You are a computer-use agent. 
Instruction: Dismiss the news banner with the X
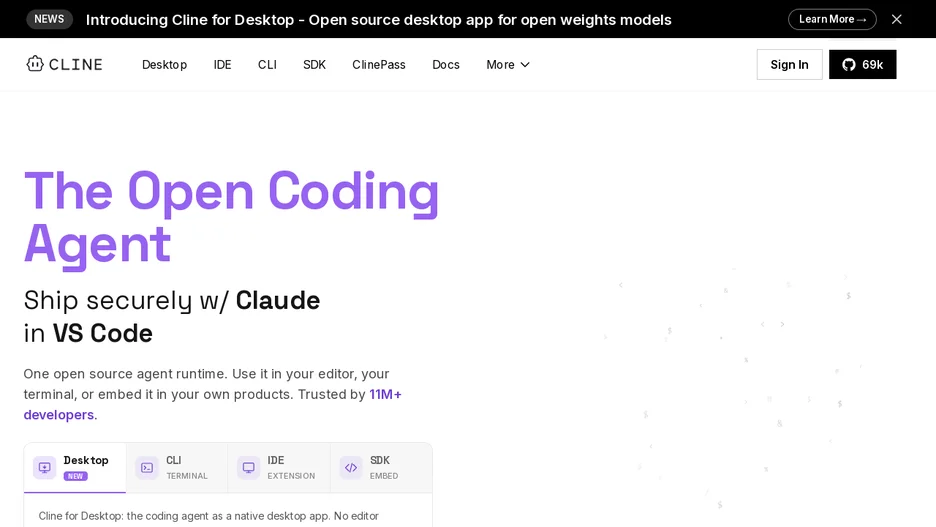coord(897,19)
